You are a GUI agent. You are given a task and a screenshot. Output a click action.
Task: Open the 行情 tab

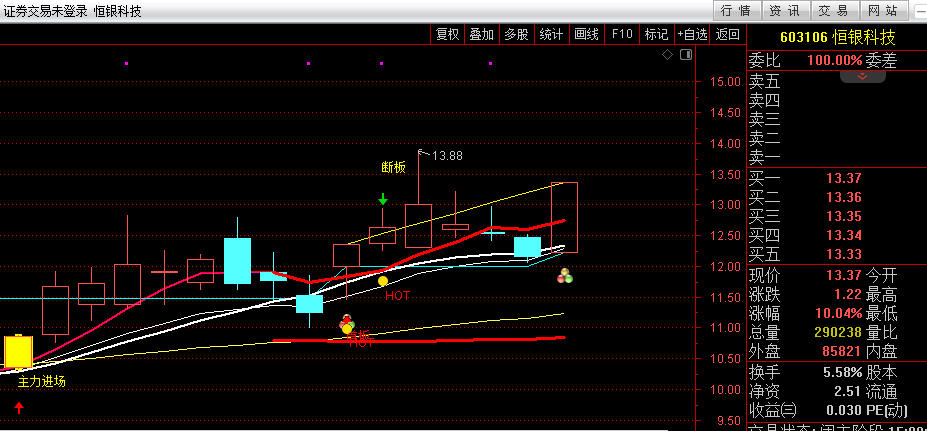click(x=734, y=11)
